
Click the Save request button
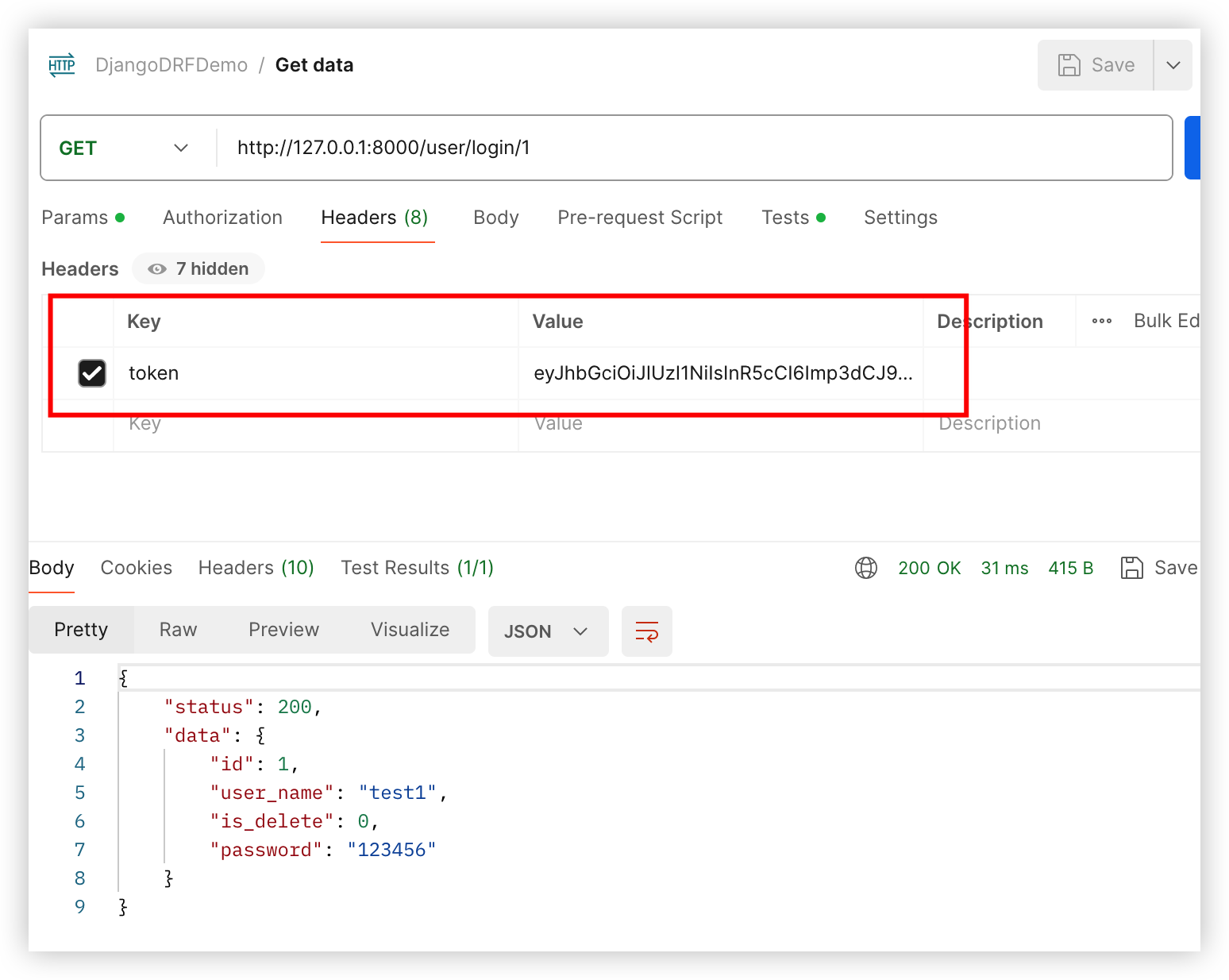tap(1096, 65)
